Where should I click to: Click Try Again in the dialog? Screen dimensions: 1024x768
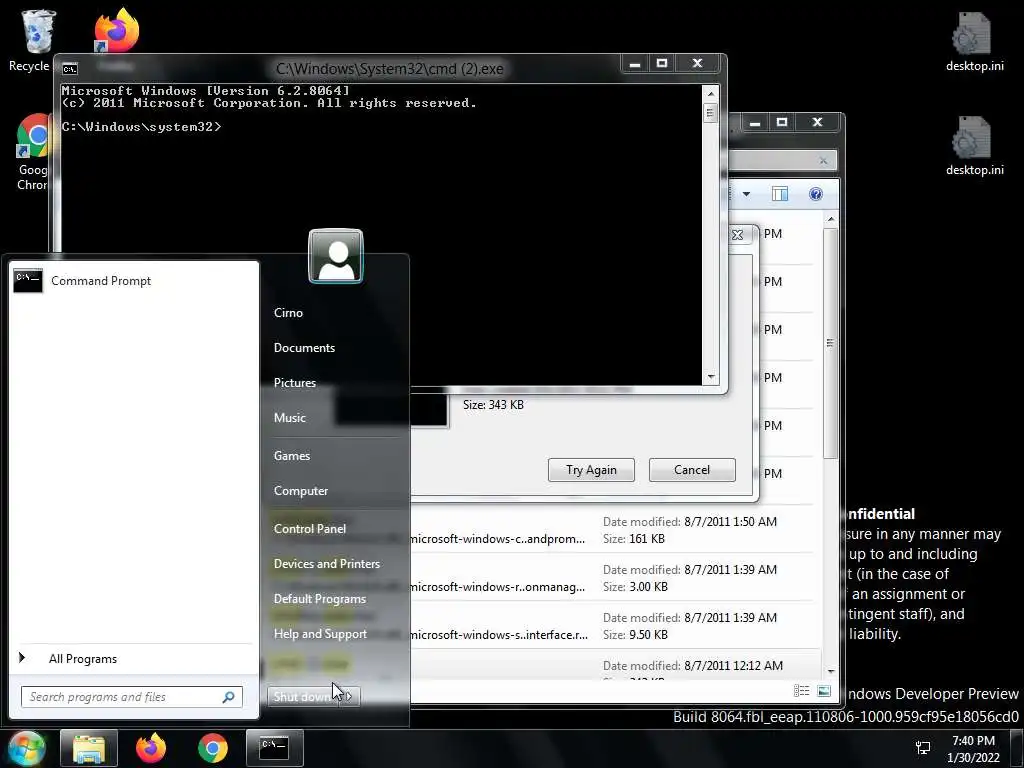[x=591, y=470]
